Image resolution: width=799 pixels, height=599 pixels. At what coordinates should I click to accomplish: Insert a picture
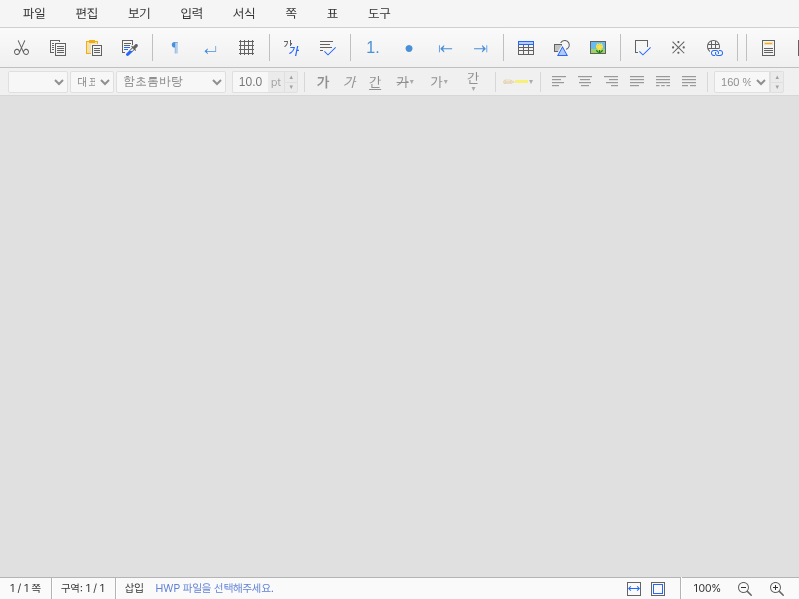pyautogui.click(x=598, y=48)
